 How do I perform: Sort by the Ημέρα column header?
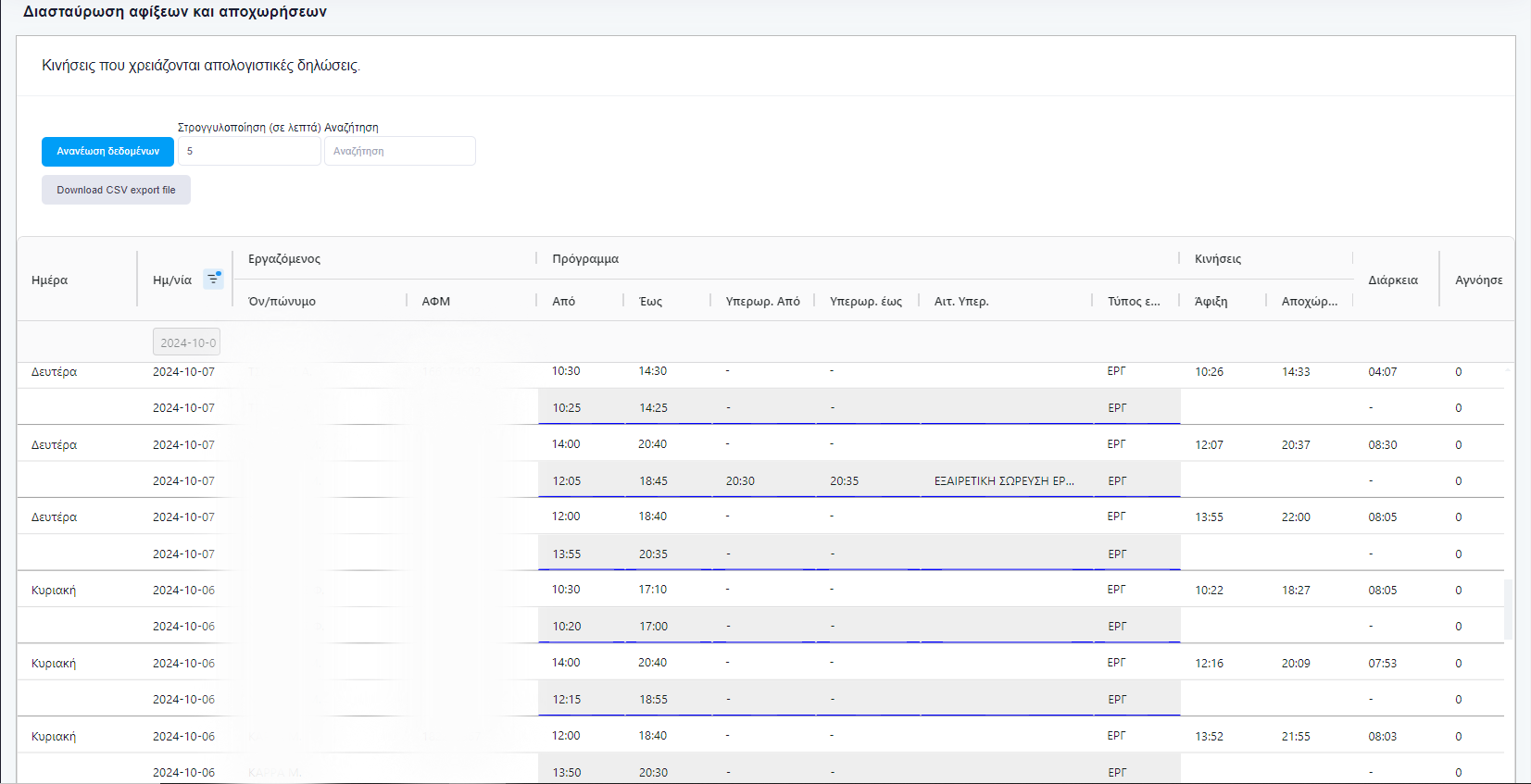[x=50, y=280]
